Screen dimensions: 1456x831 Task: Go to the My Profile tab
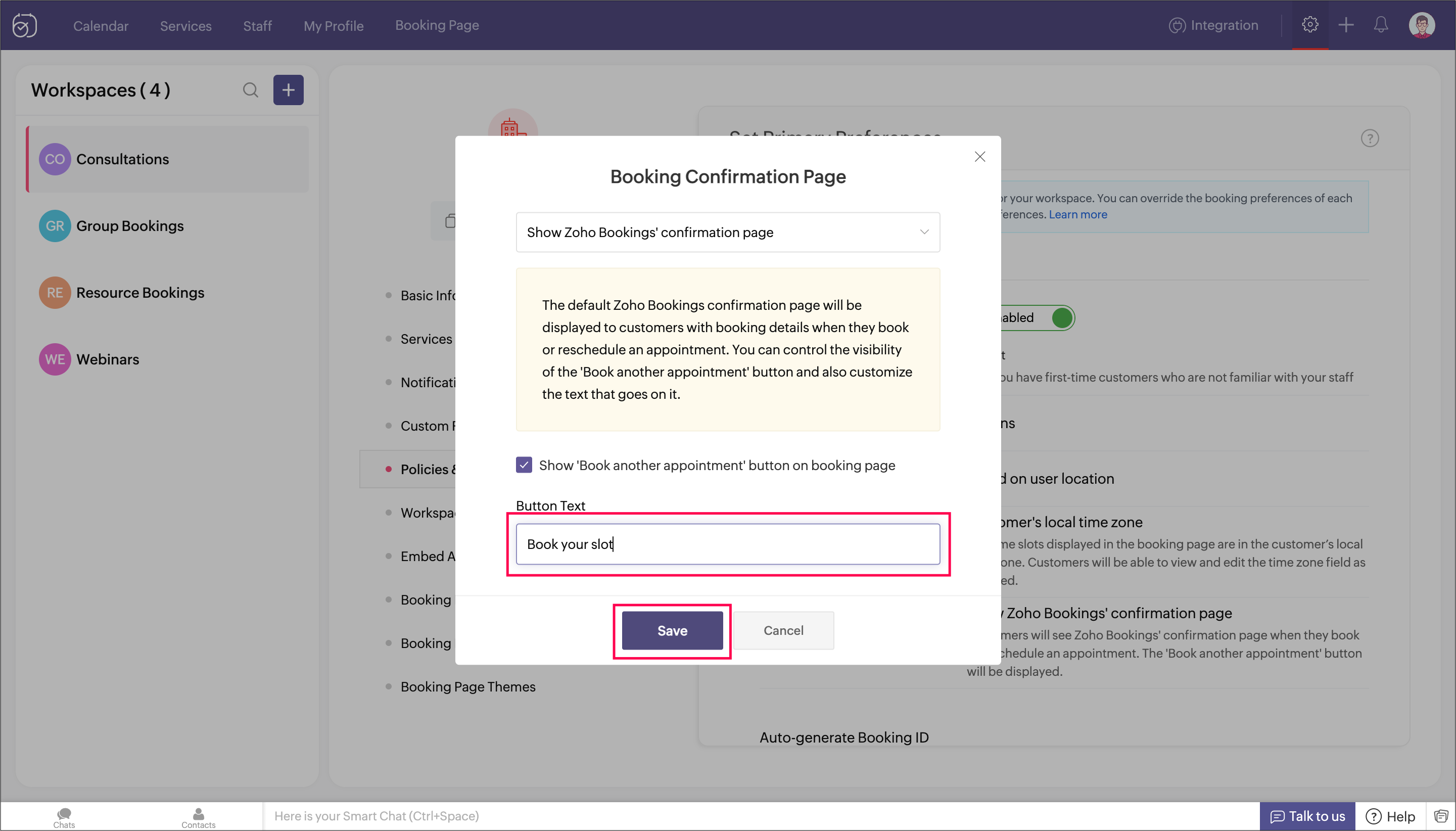click(333, 26)
